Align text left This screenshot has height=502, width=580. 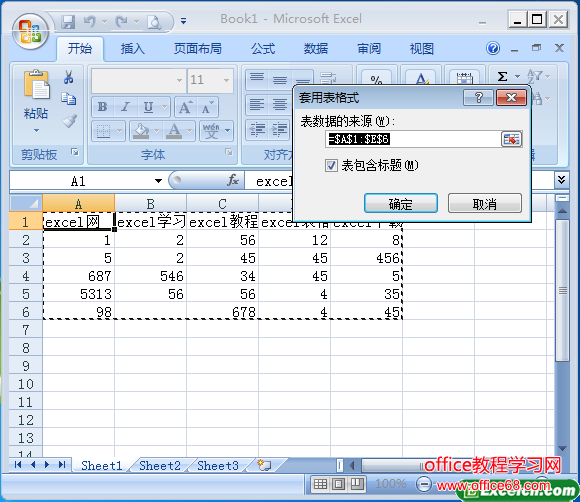[257, 105]
